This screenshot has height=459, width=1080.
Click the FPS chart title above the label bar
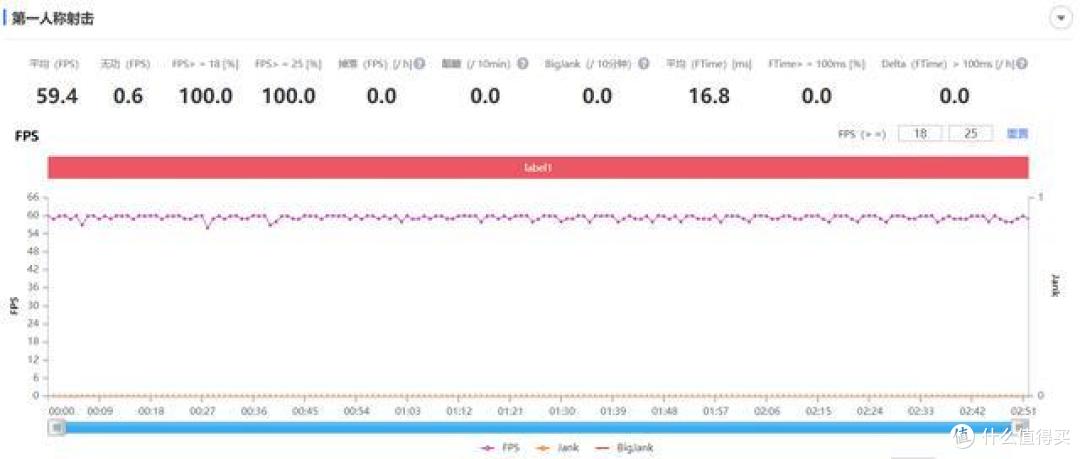click(x=27, y=136)
